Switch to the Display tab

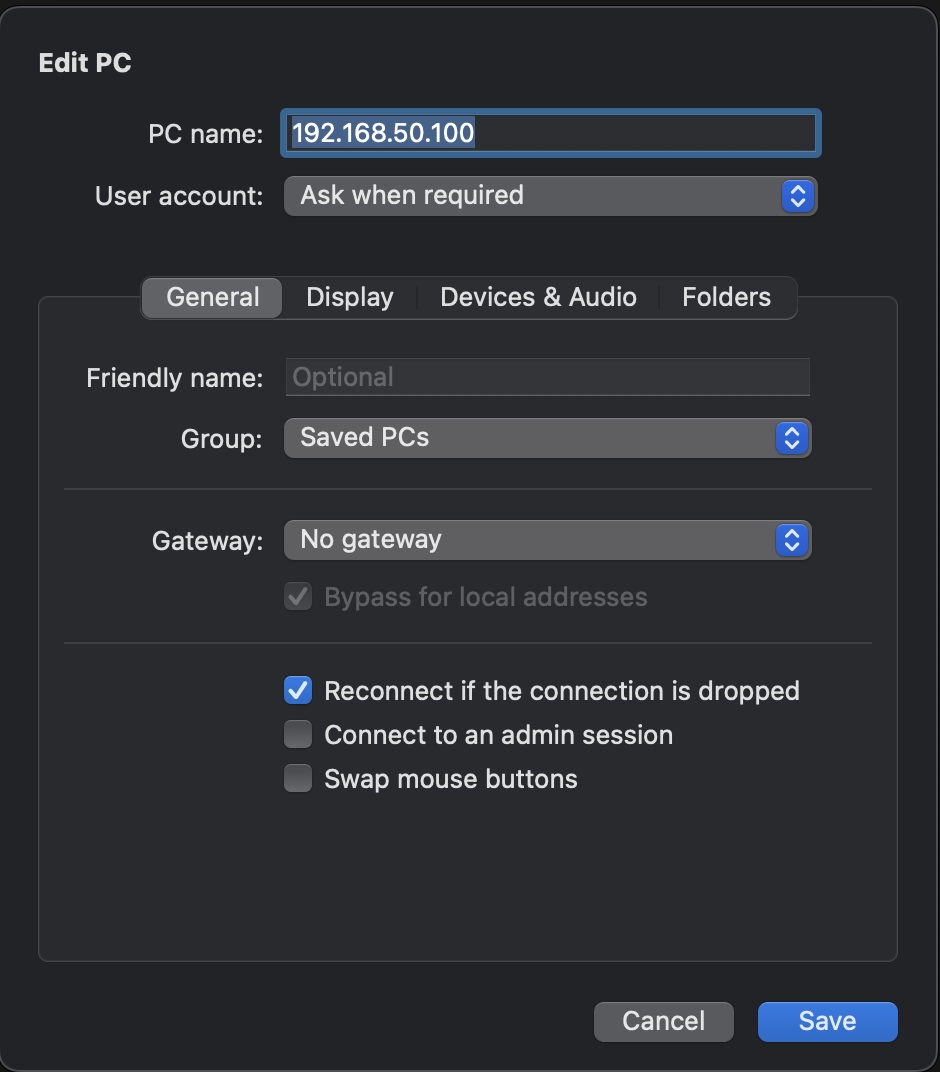[x=350, y=298]
